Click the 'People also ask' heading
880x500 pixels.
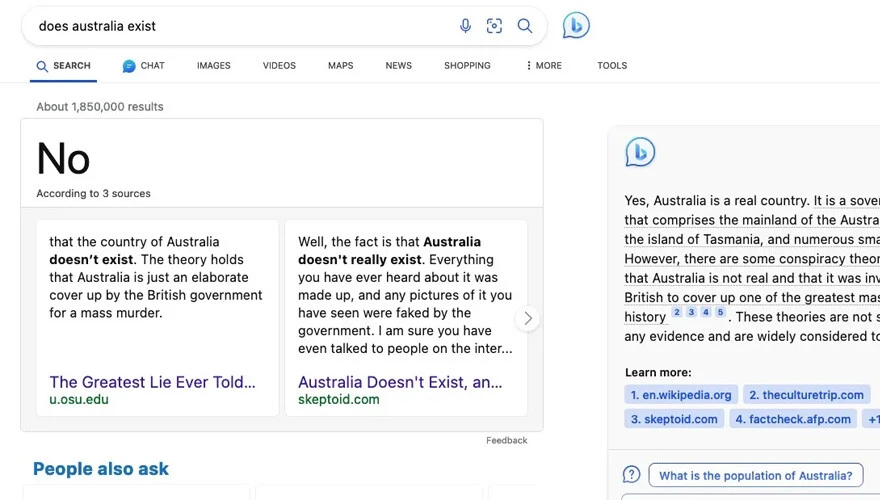101,469
